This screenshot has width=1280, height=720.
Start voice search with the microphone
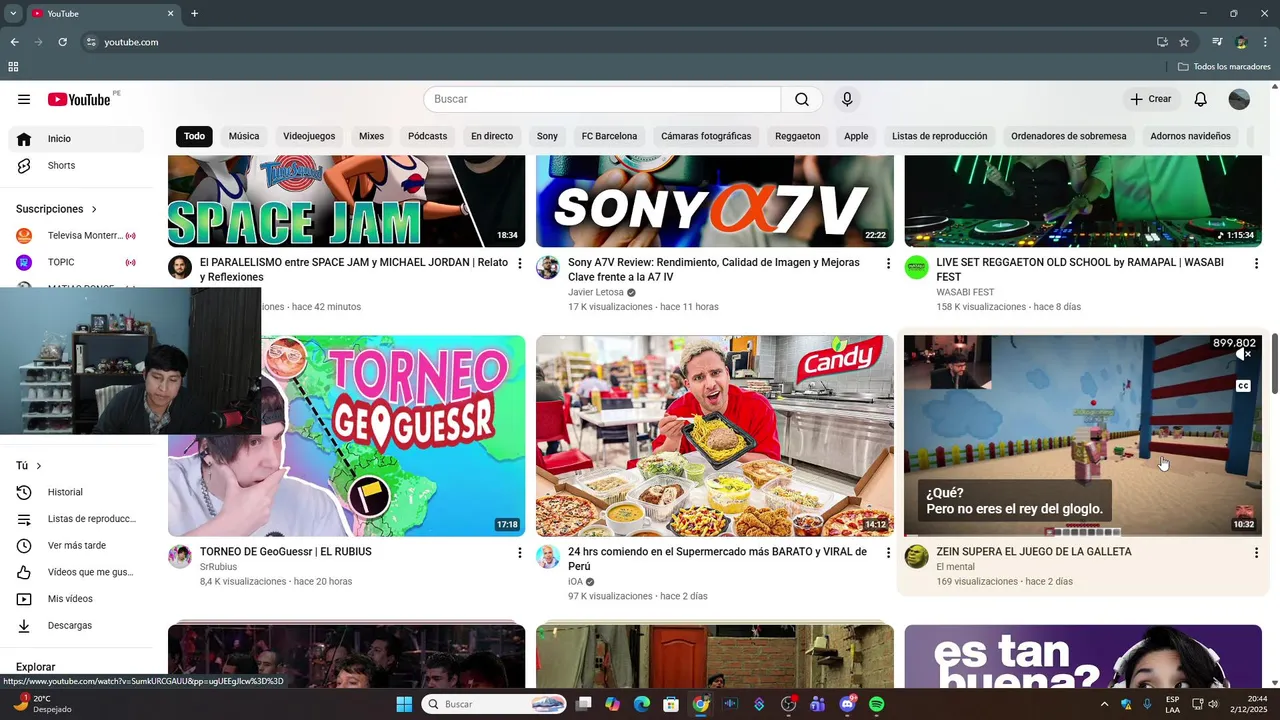[847, 99]
